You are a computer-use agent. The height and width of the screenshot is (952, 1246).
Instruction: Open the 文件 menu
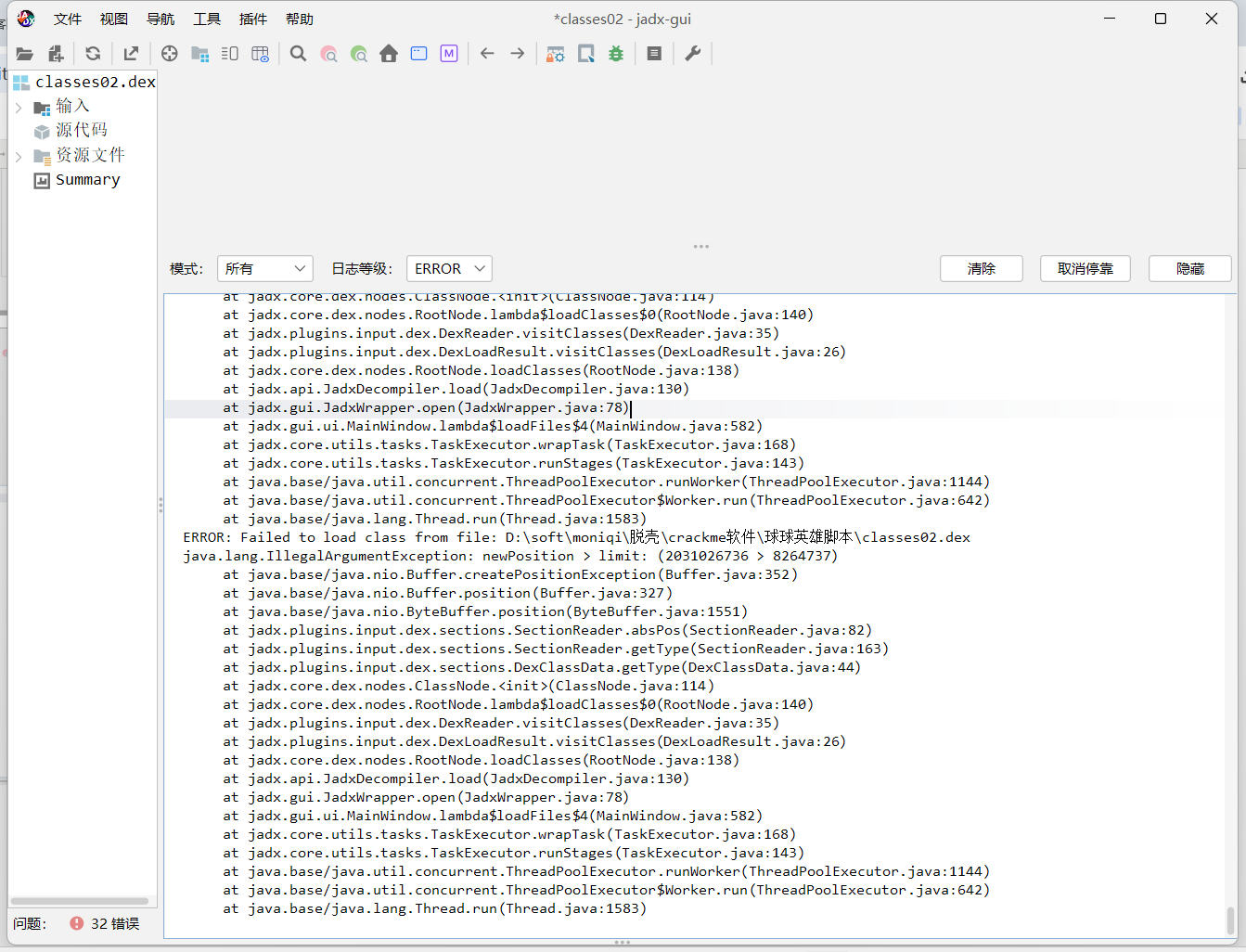pyautogui.click(x=68, y=19)
